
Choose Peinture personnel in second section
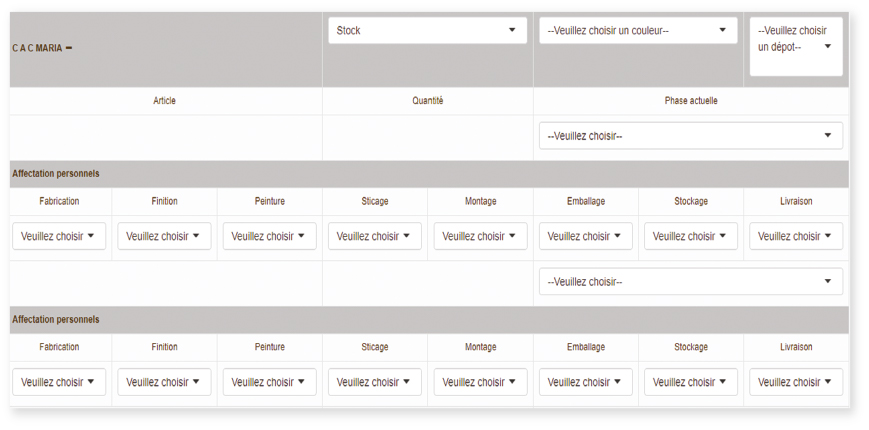(x=269, y=382)
